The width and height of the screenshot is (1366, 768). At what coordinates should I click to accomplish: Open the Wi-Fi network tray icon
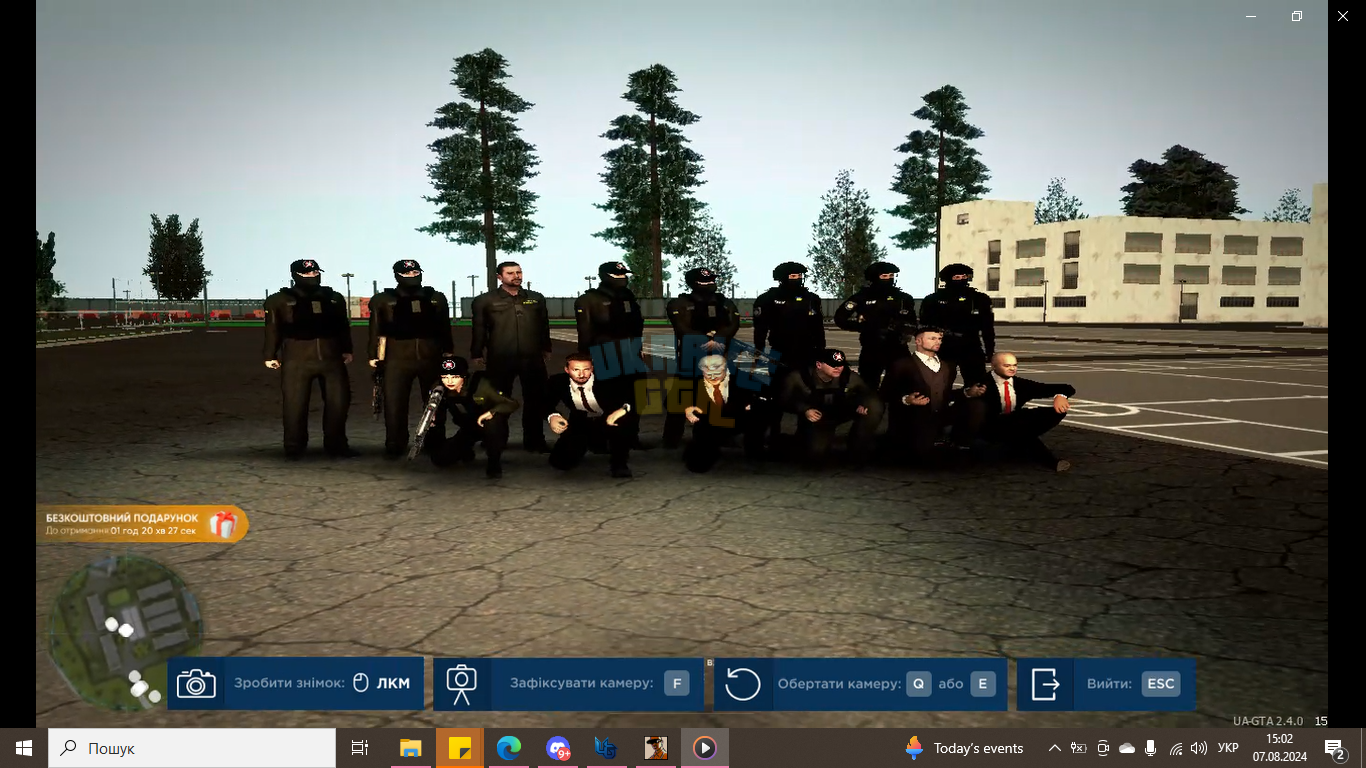pyautogui.click(x=1176, y=748)
